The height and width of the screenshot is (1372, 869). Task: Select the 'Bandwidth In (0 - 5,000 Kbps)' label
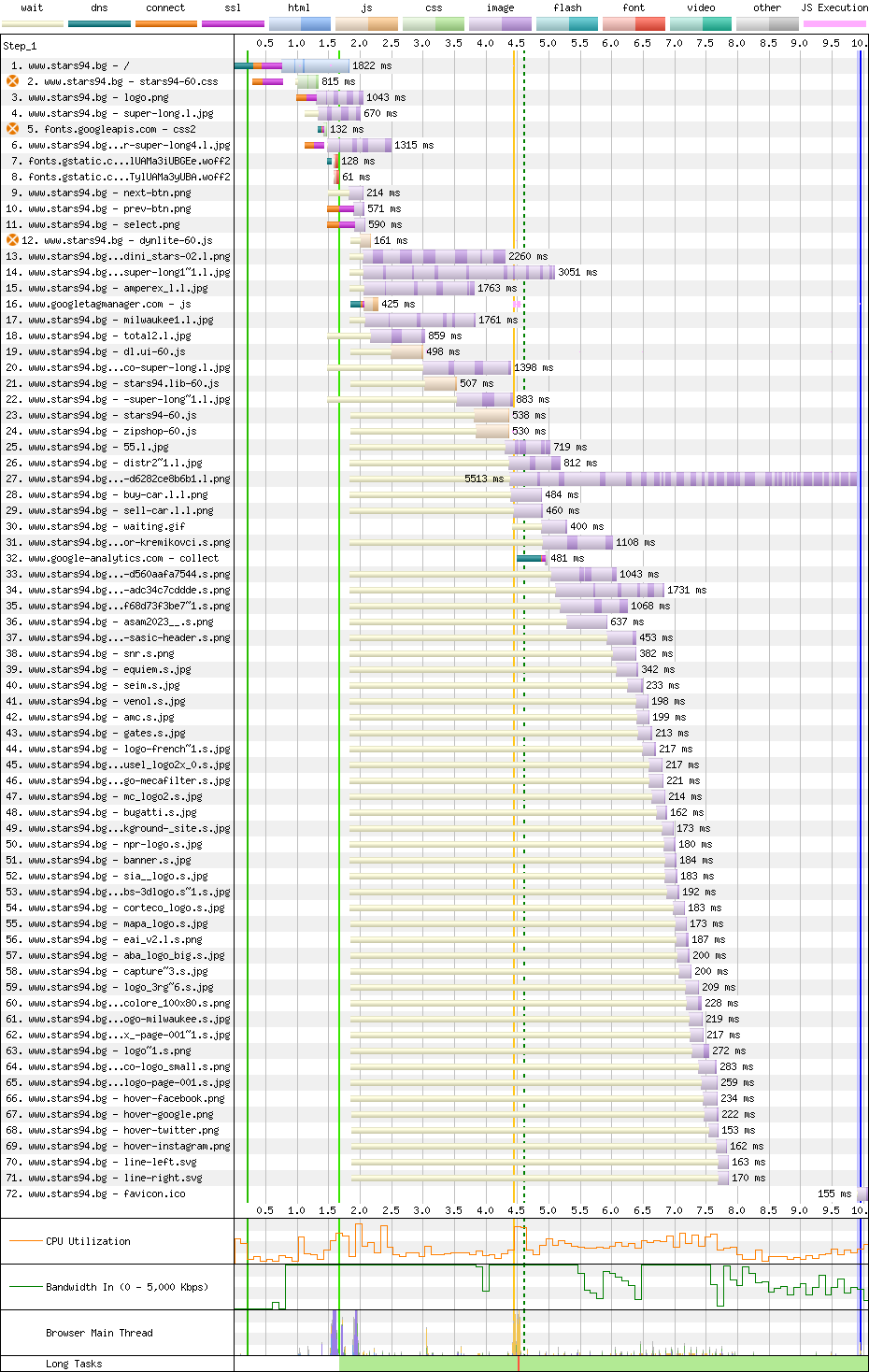click(x=127, y=1287)
